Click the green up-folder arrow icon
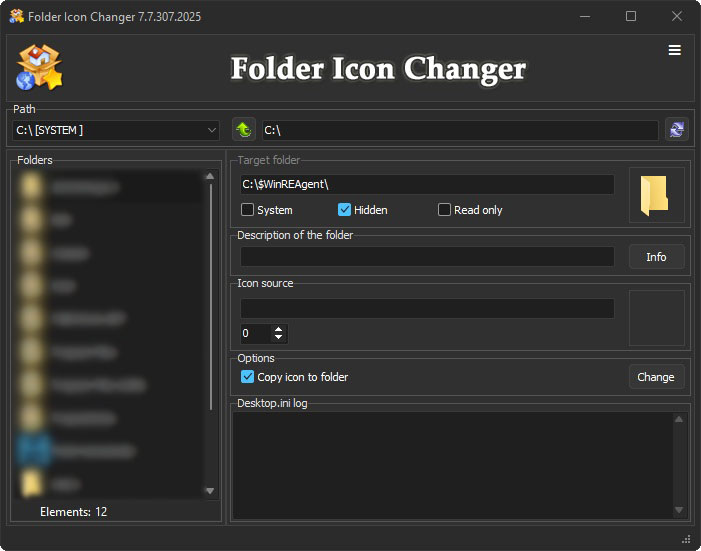 [244, 130]
